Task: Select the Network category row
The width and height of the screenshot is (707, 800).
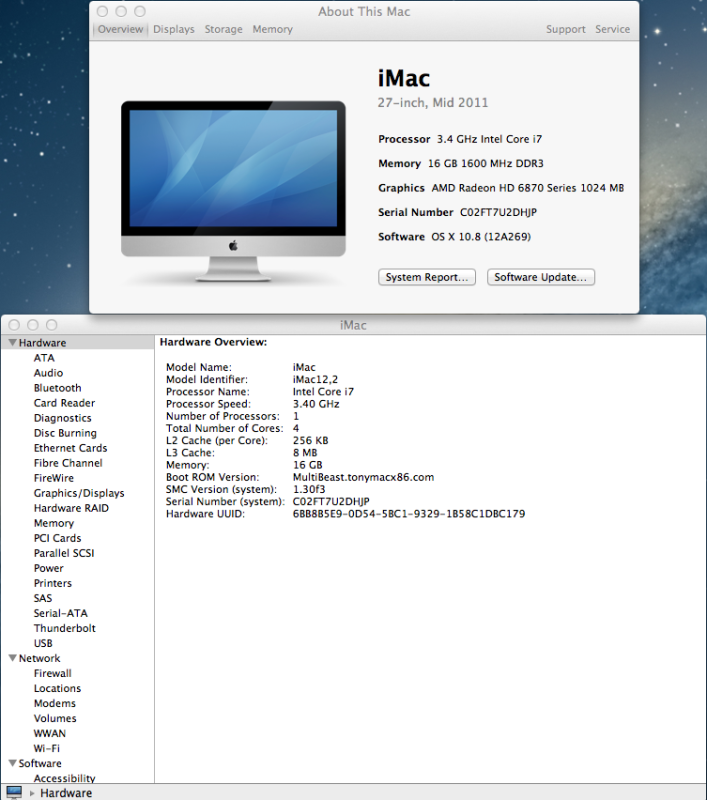Action: 78,658
